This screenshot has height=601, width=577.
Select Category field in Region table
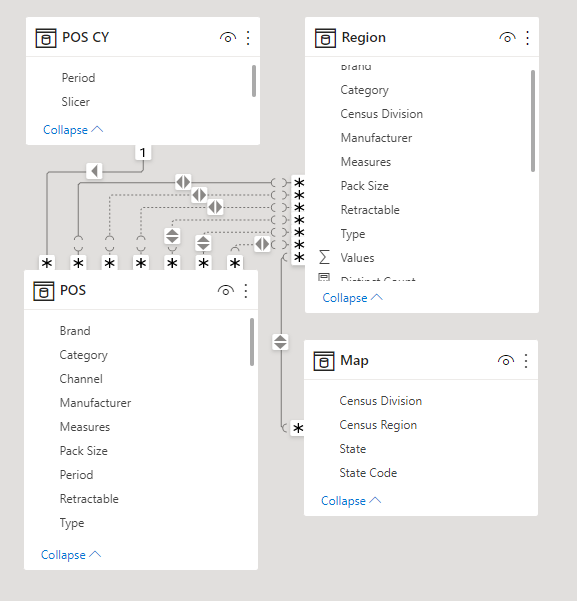pos(364,90)
